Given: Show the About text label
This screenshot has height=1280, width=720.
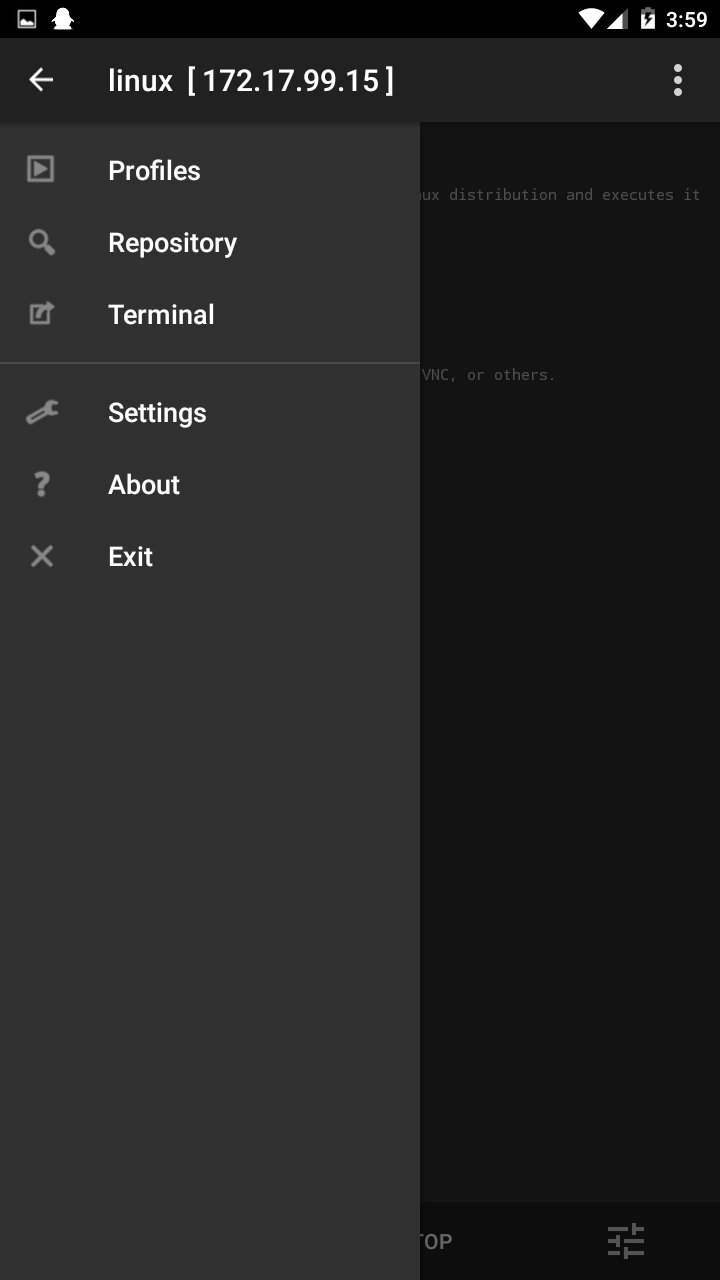Looking at the screenshot, I should point(144,485).
